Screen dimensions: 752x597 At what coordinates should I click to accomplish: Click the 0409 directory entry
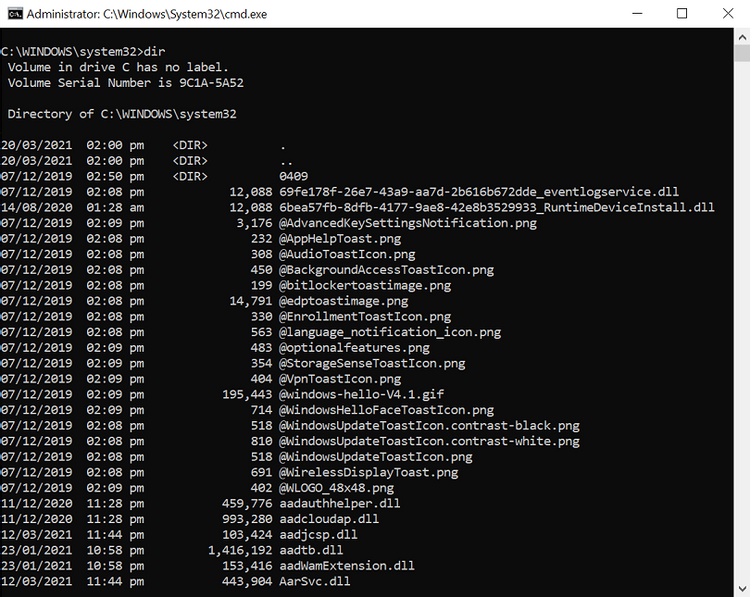294,176
